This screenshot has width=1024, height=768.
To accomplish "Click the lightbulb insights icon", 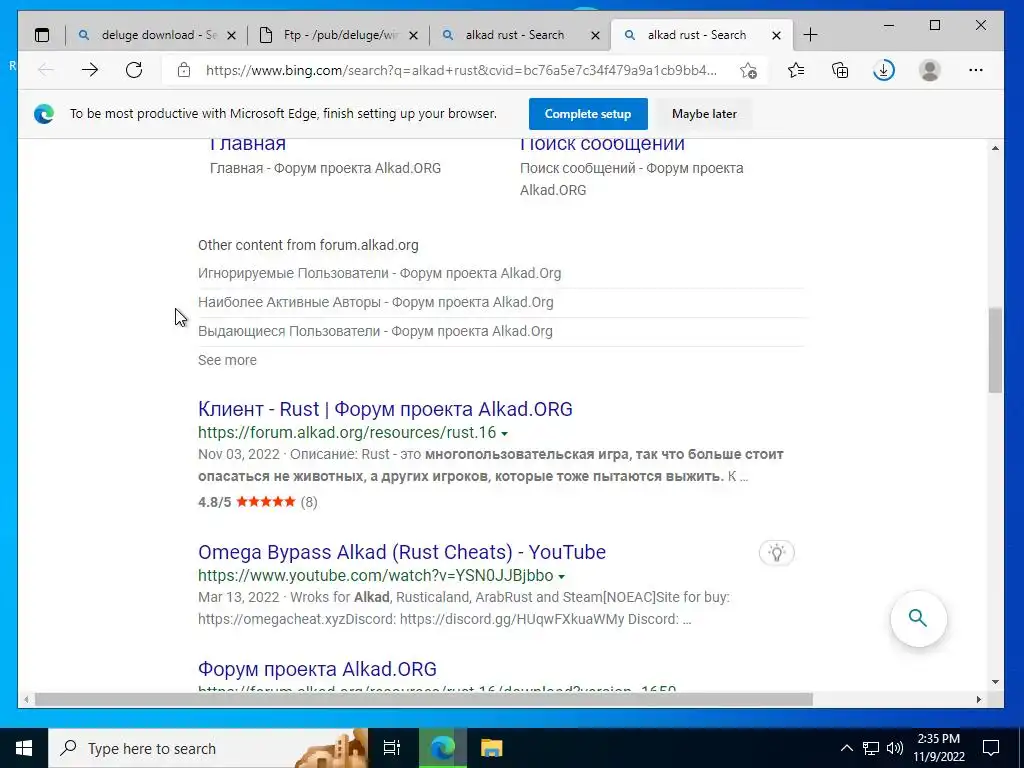I will tap(776, 553).
